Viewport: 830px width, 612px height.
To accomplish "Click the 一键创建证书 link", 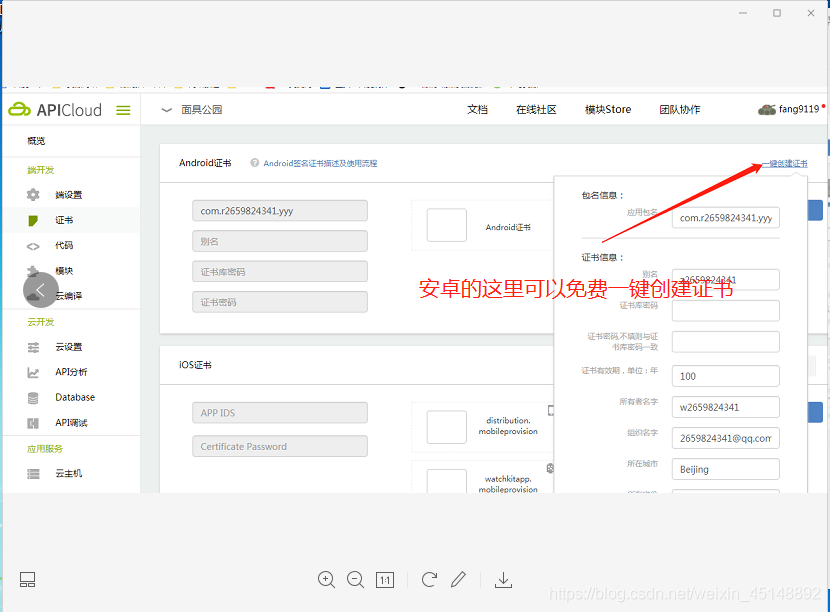I will [x=785, y=164].
